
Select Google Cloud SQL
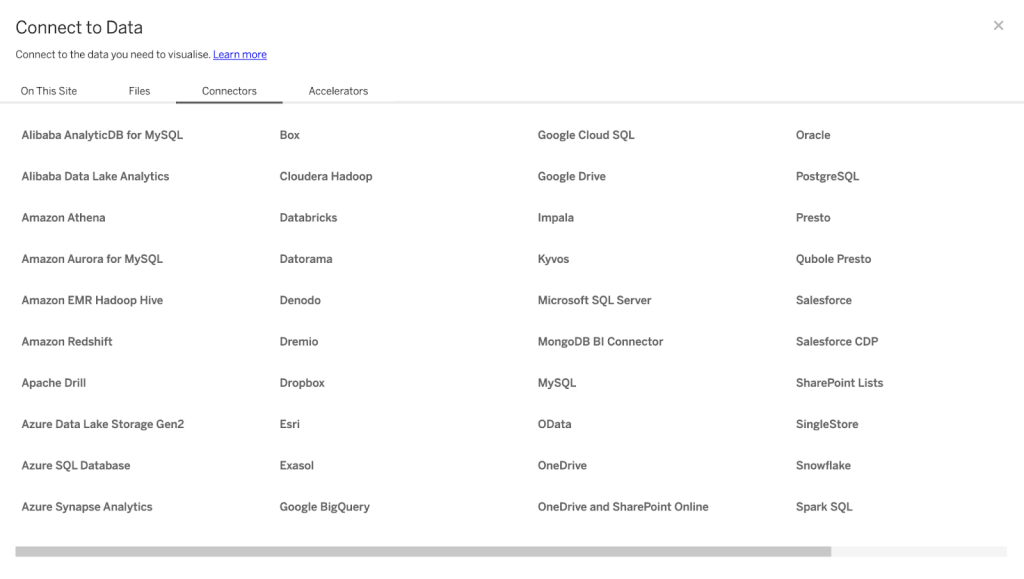click(586, 135)
